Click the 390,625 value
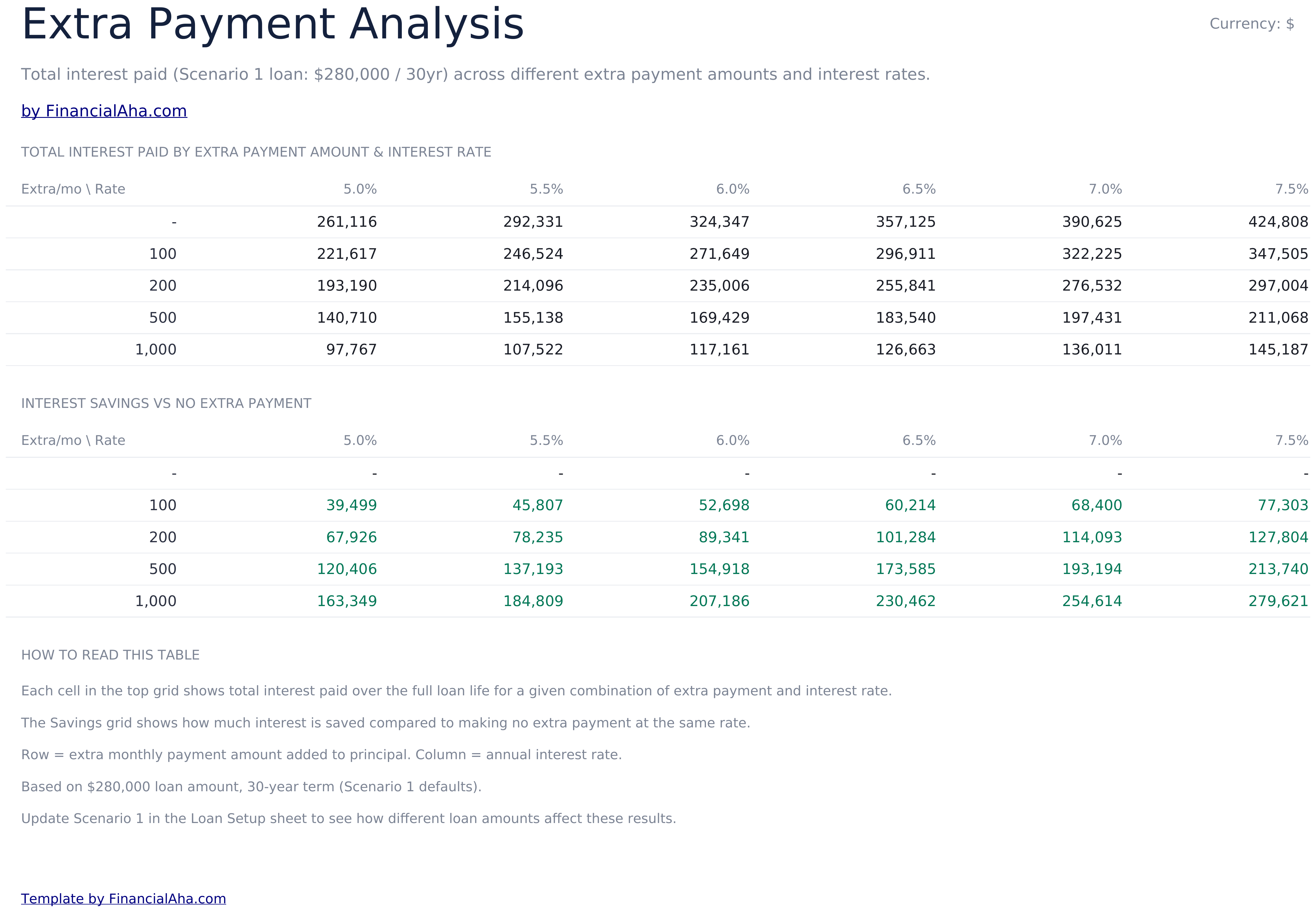1316x912 pixels. click(1092, 222)
